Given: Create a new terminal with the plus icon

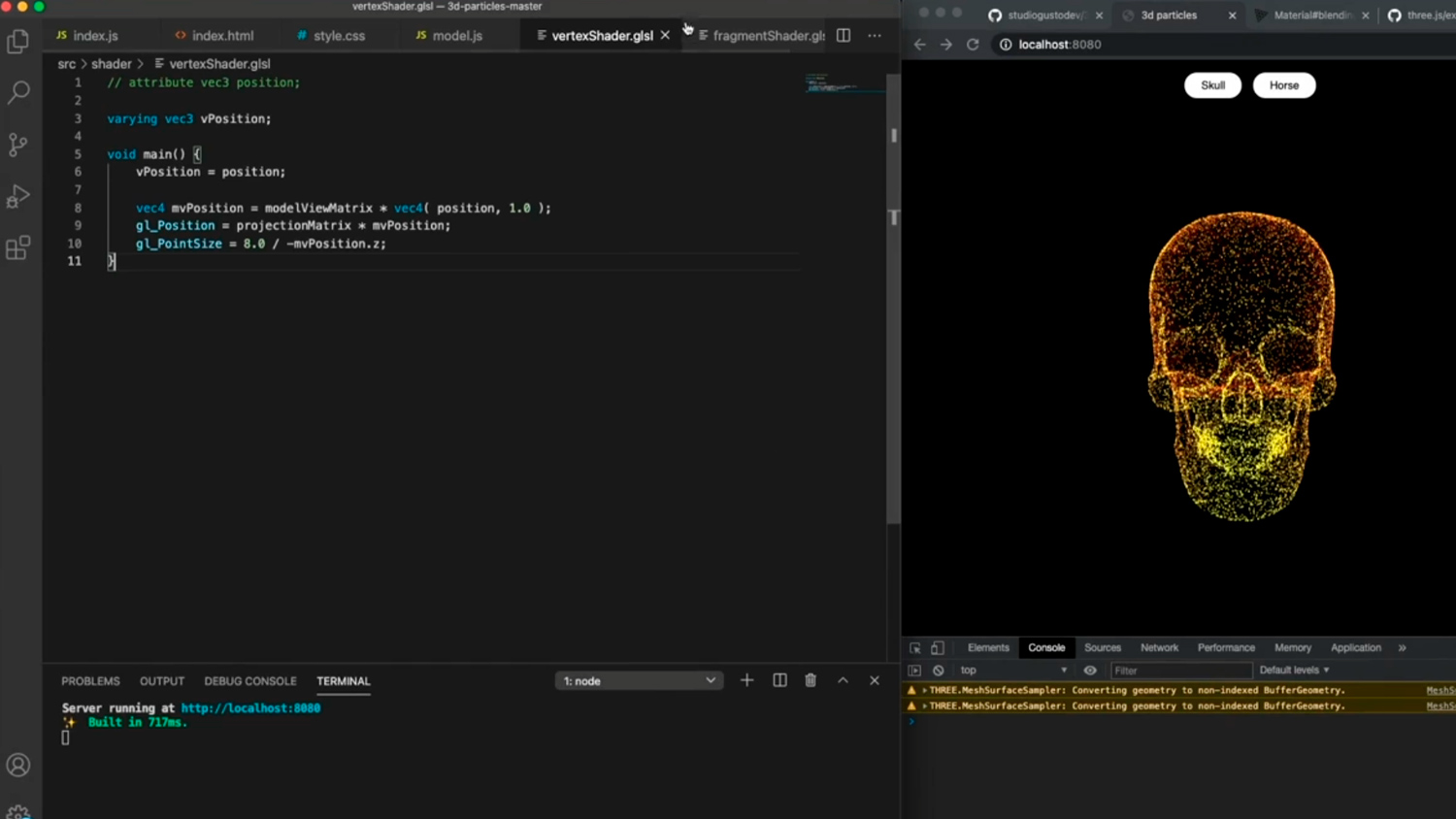Looking at the screenshot, I should [746, 680].
